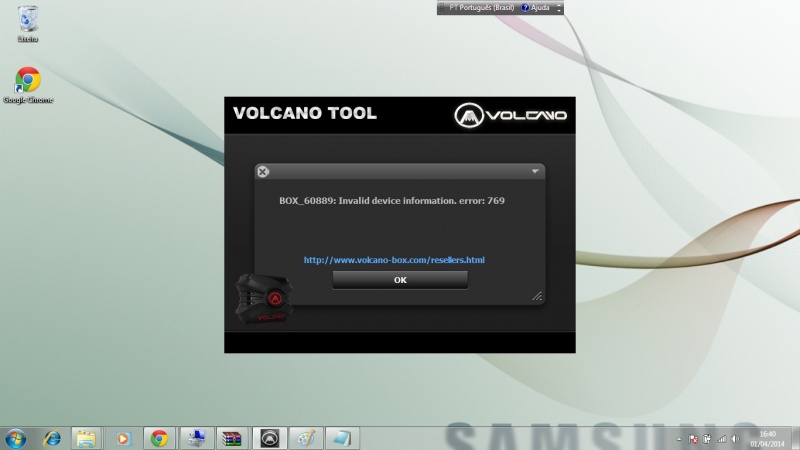Screen dimensions: 800x450
Task: Click the dialog resize grip corner
Action: (x=537, y=296)
